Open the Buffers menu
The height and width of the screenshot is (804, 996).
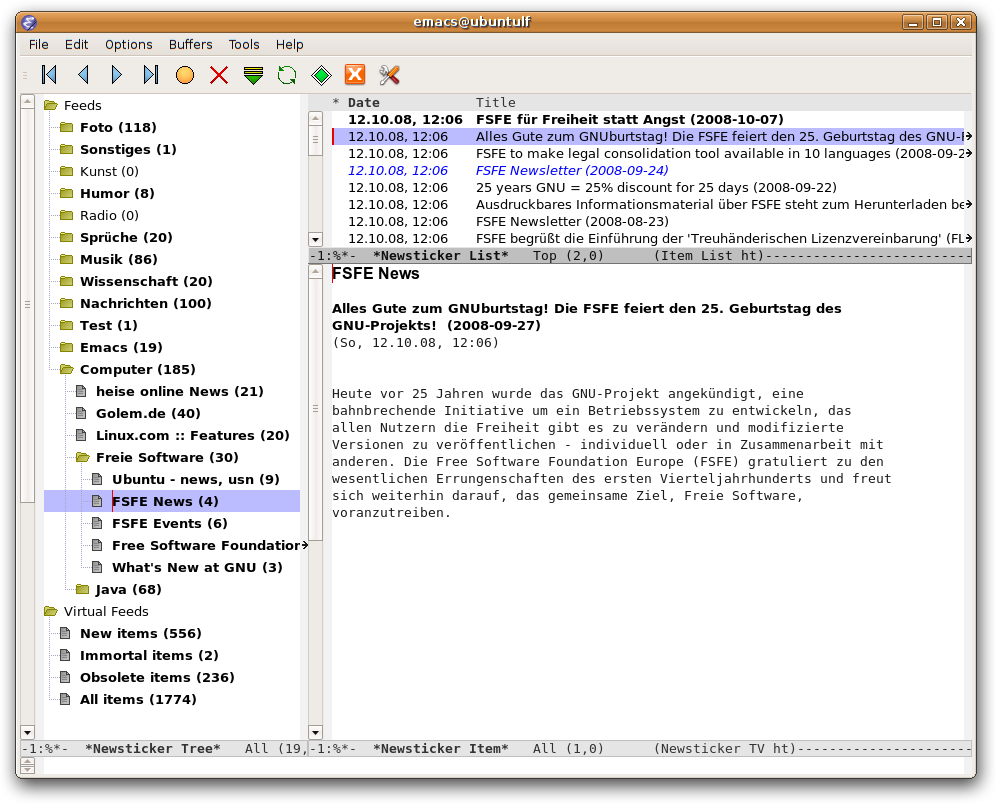click(x=190, y=45)
